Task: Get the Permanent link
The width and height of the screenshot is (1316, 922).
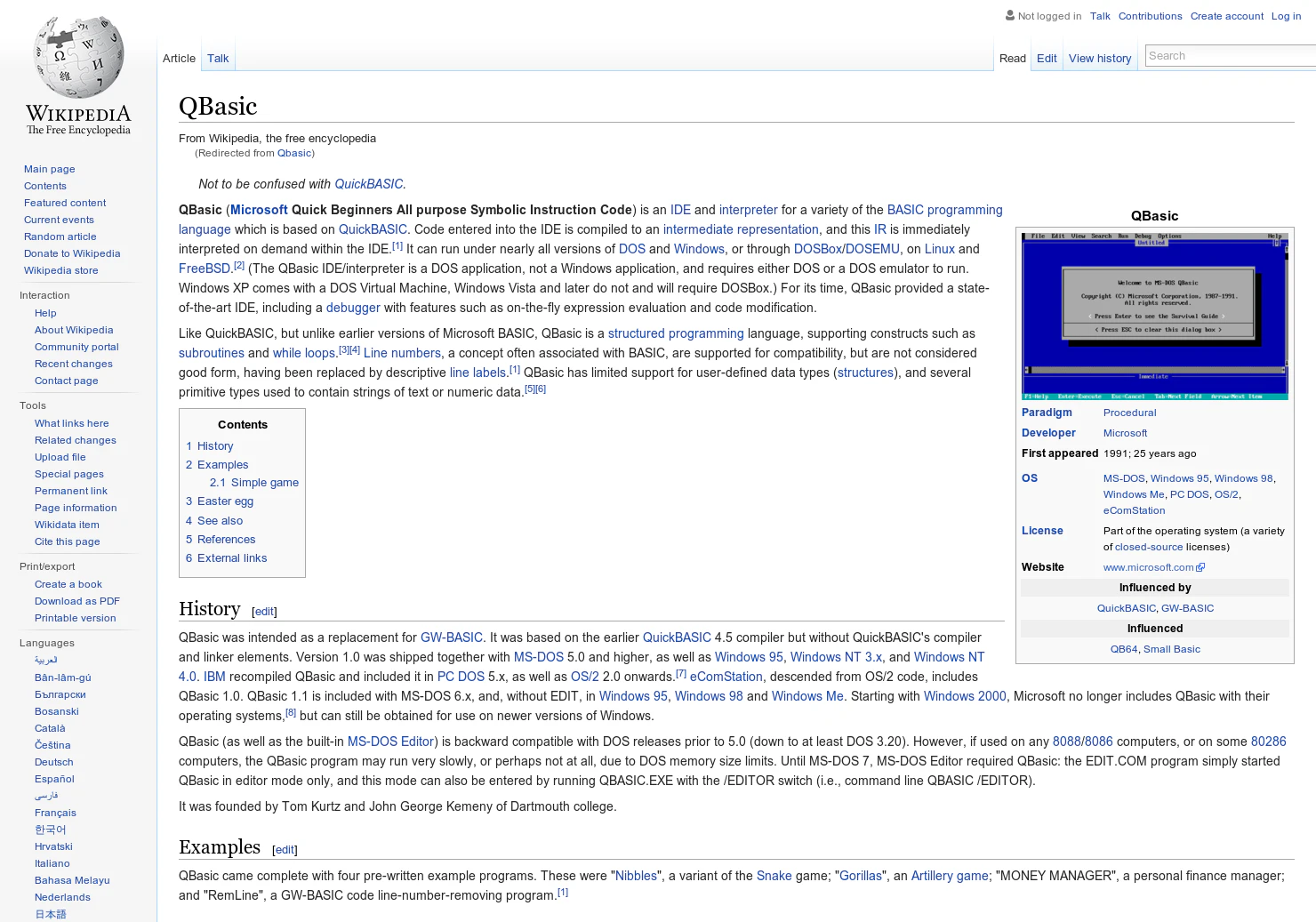Action: 70,491
